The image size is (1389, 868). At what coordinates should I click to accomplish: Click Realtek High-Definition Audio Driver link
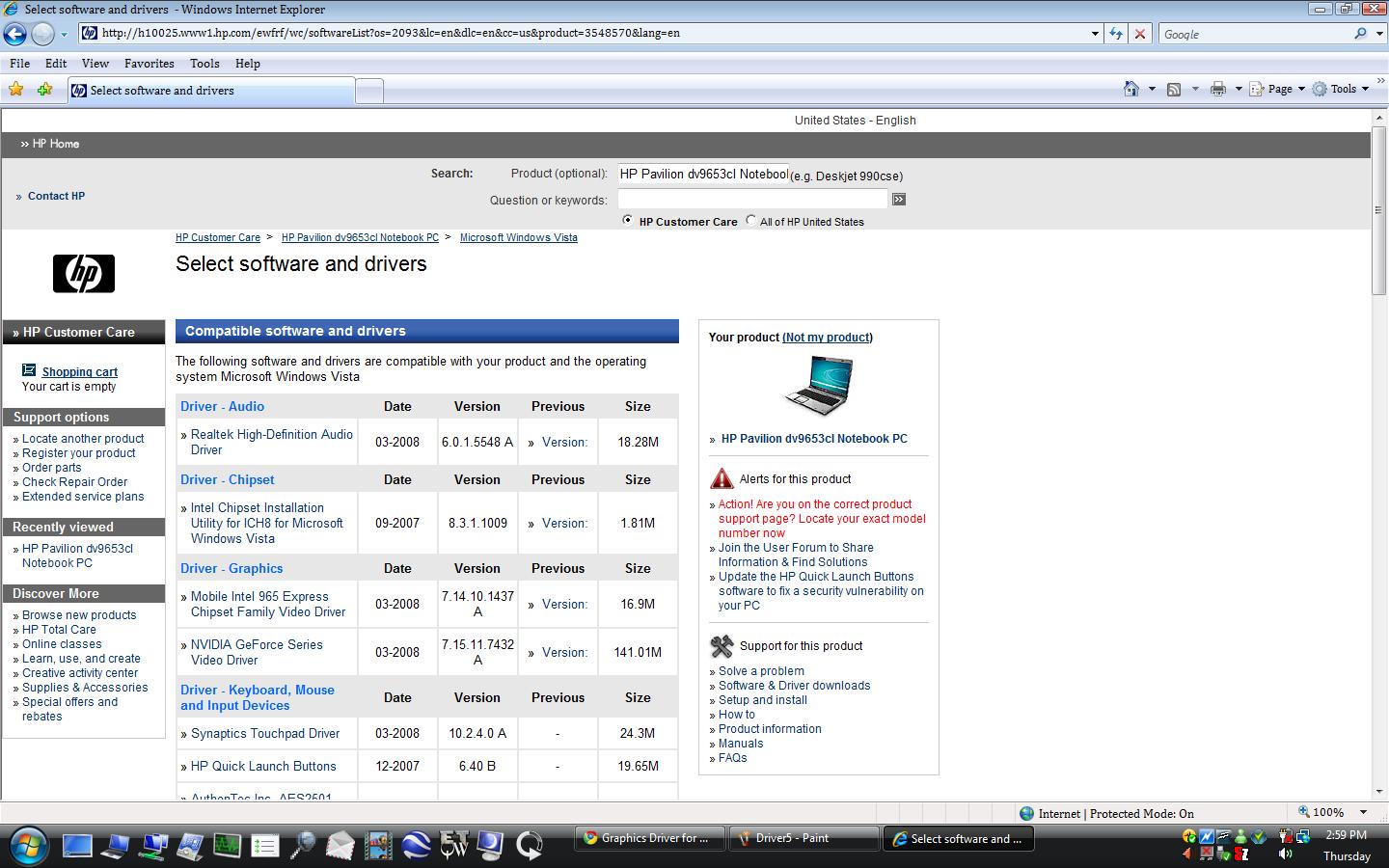[272, 442]
